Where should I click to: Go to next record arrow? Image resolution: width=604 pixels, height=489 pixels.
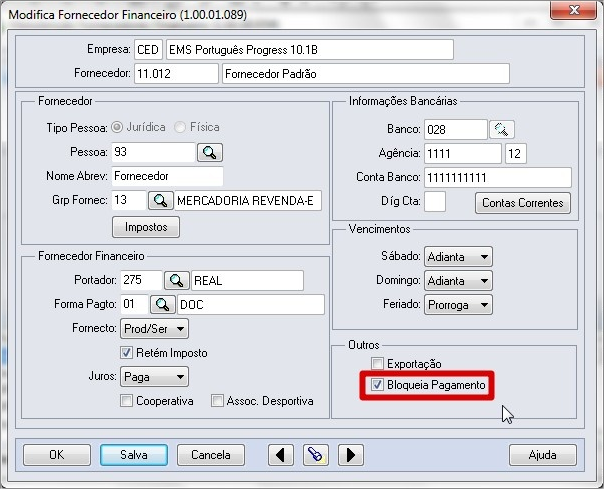coord(351,455)
